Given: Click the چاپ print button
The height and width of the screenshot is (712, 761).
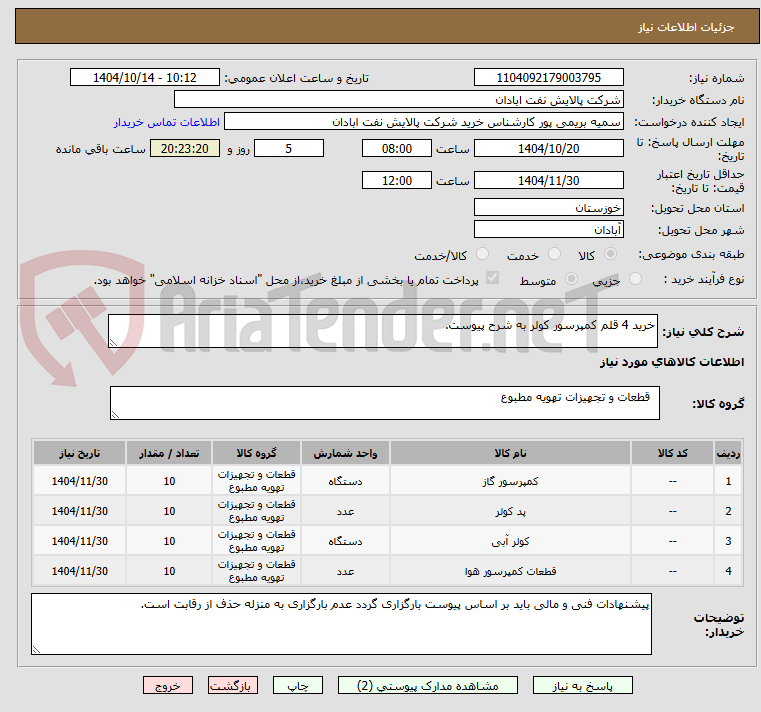Looking at the screenshot, I should pos(298,685).
